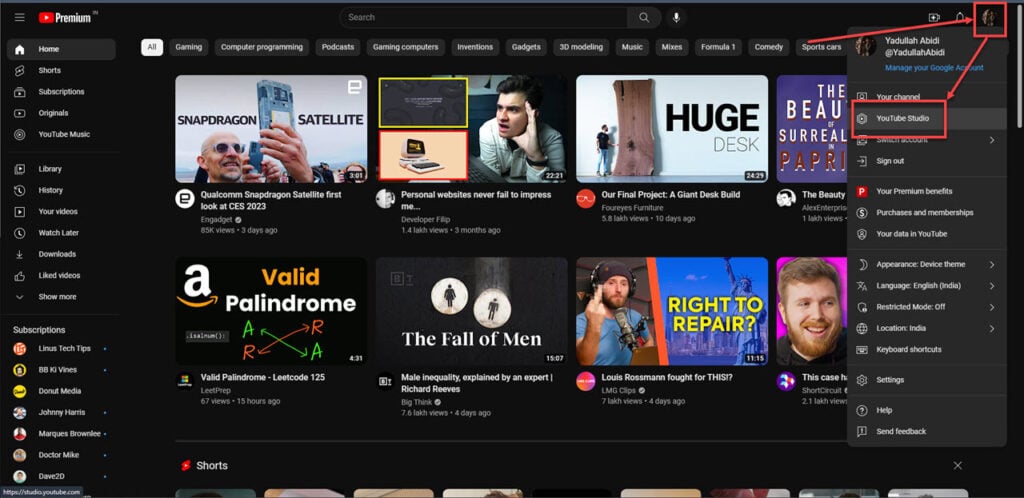Click Big Think channel name
1024x498 pixels.
pyautogui.click(x=417, y=402)
